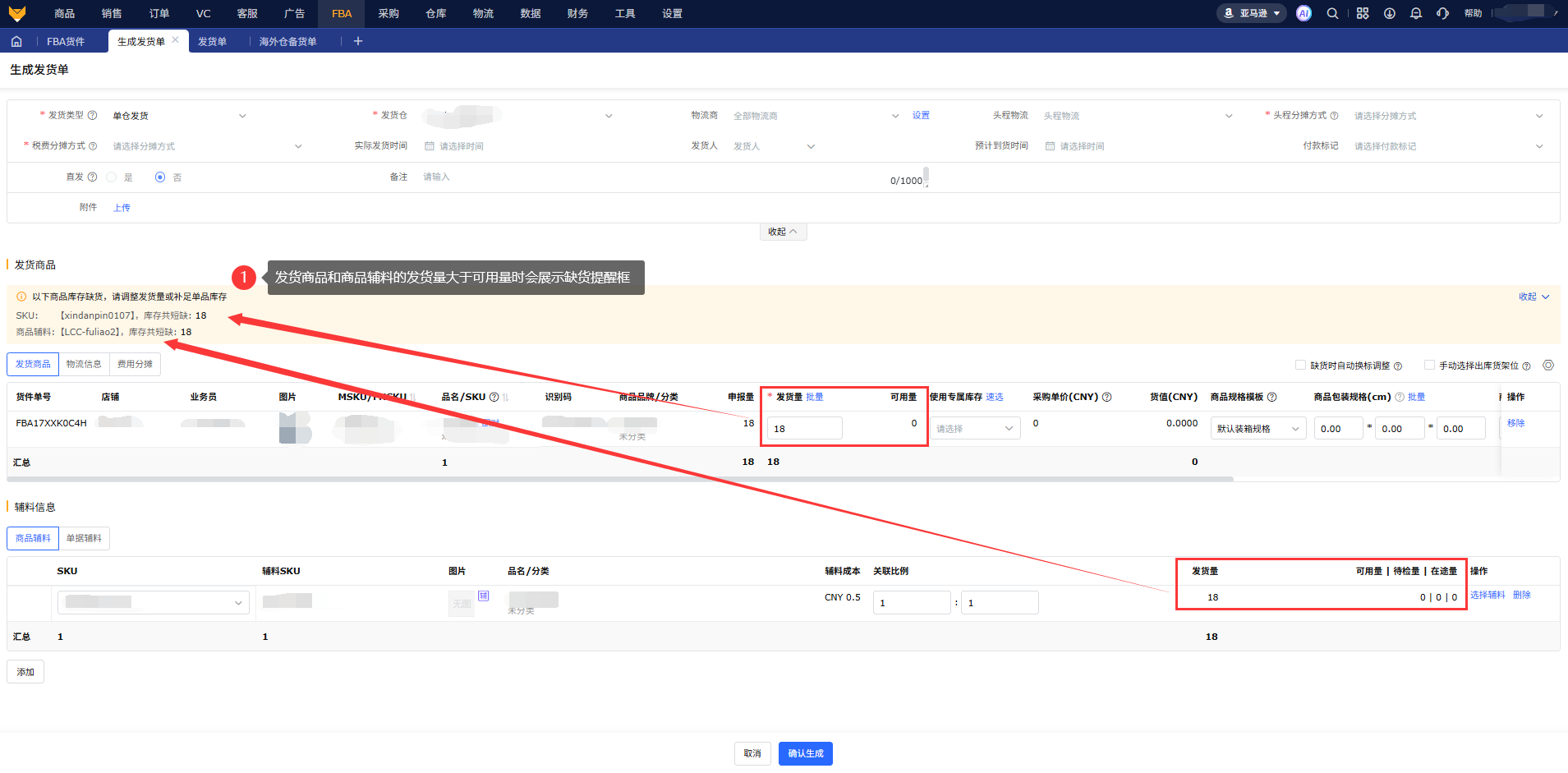Open the AI assistant icon
The width and height of the screenshot is (1568, 773).
[1304, 13]
